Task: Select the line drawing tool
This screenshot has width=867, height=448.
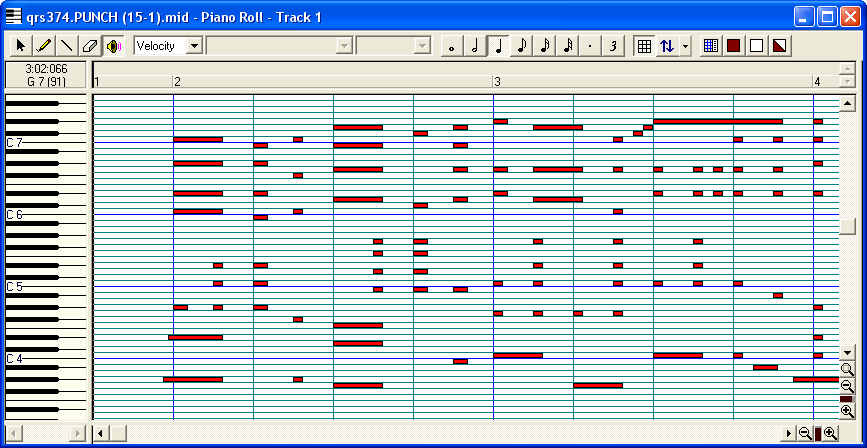Action: (x=67, y=46)
